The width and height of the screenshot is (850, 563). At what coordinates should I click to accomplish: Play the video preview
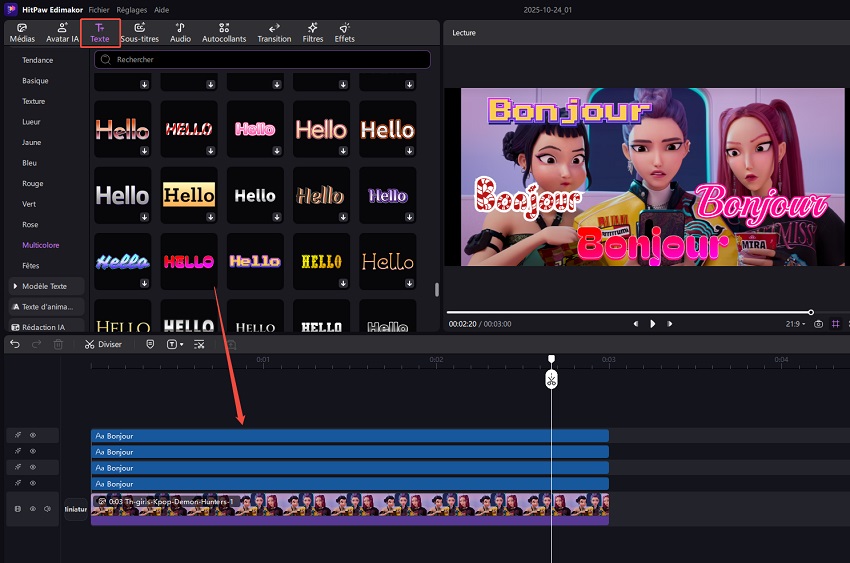pyautogui.click(x=653, y=324)
